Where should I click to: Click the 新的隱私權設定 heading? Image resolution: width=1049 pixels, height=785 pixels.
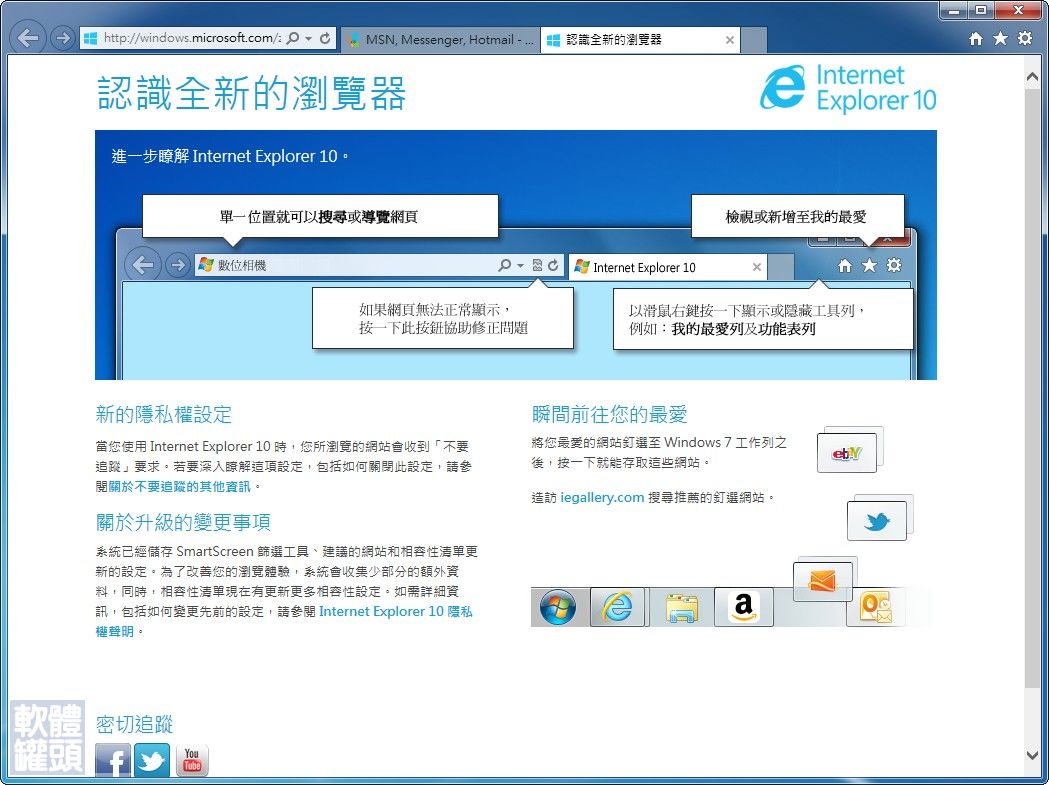[x=163, y=414]
